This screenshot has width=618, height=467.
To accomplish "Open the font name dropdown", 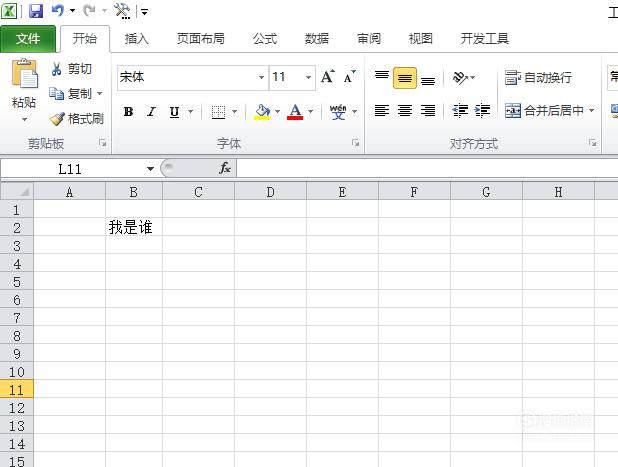I will coord(261,77).
